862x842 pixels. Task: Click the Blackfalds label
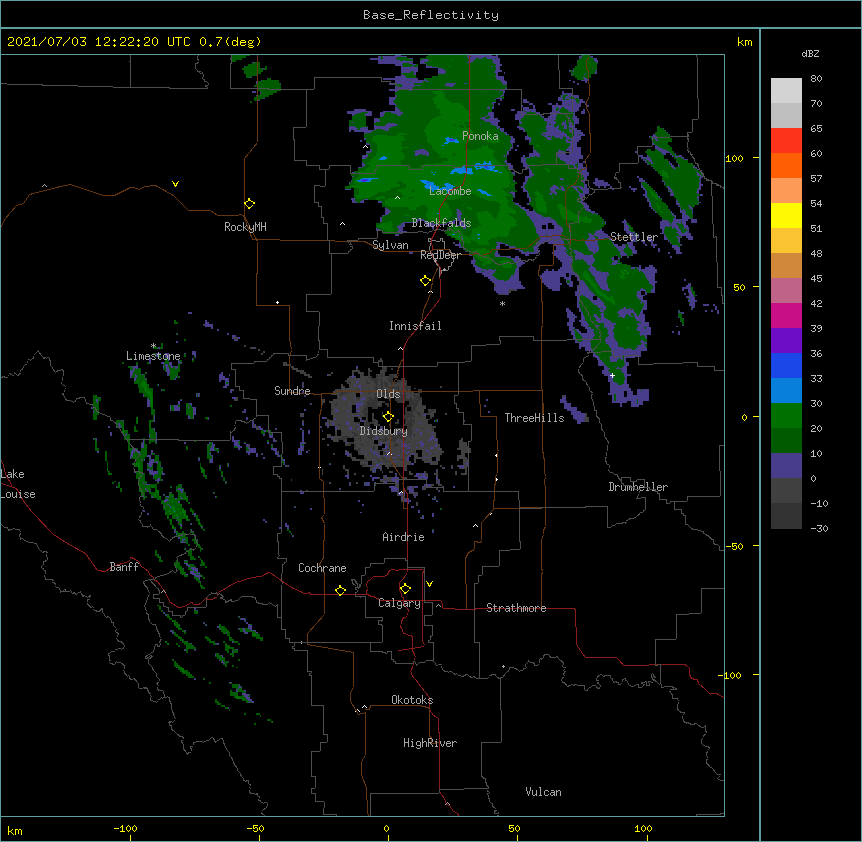point(441,223)
